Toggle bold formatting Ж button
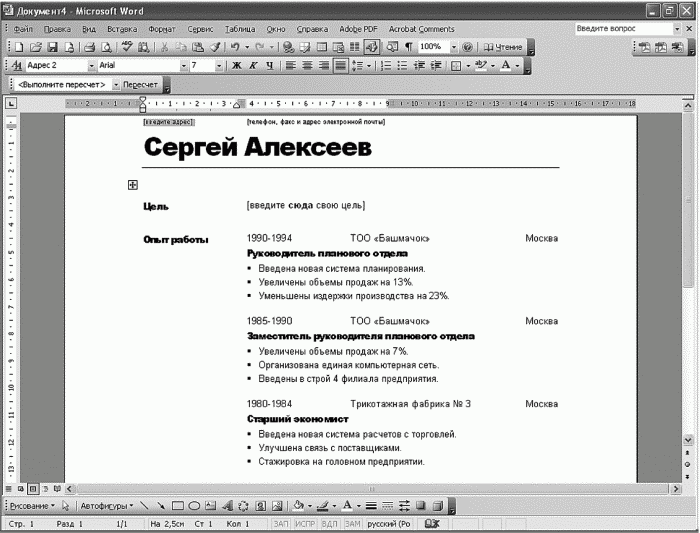The image size is (700, 533). pos(237,66)
